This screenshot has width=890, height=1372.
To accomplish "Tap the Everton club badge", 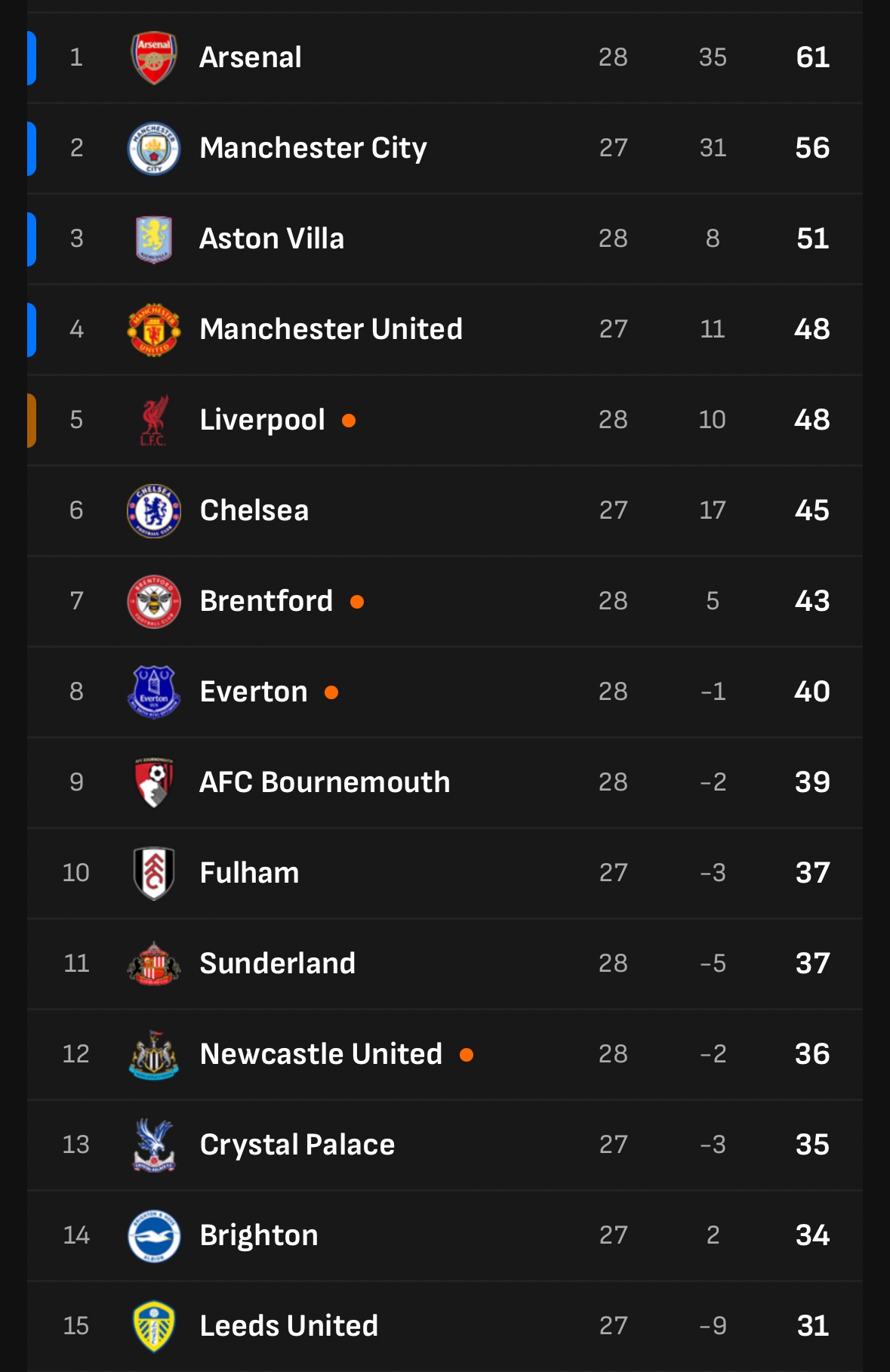I will [x=154, y=692].
